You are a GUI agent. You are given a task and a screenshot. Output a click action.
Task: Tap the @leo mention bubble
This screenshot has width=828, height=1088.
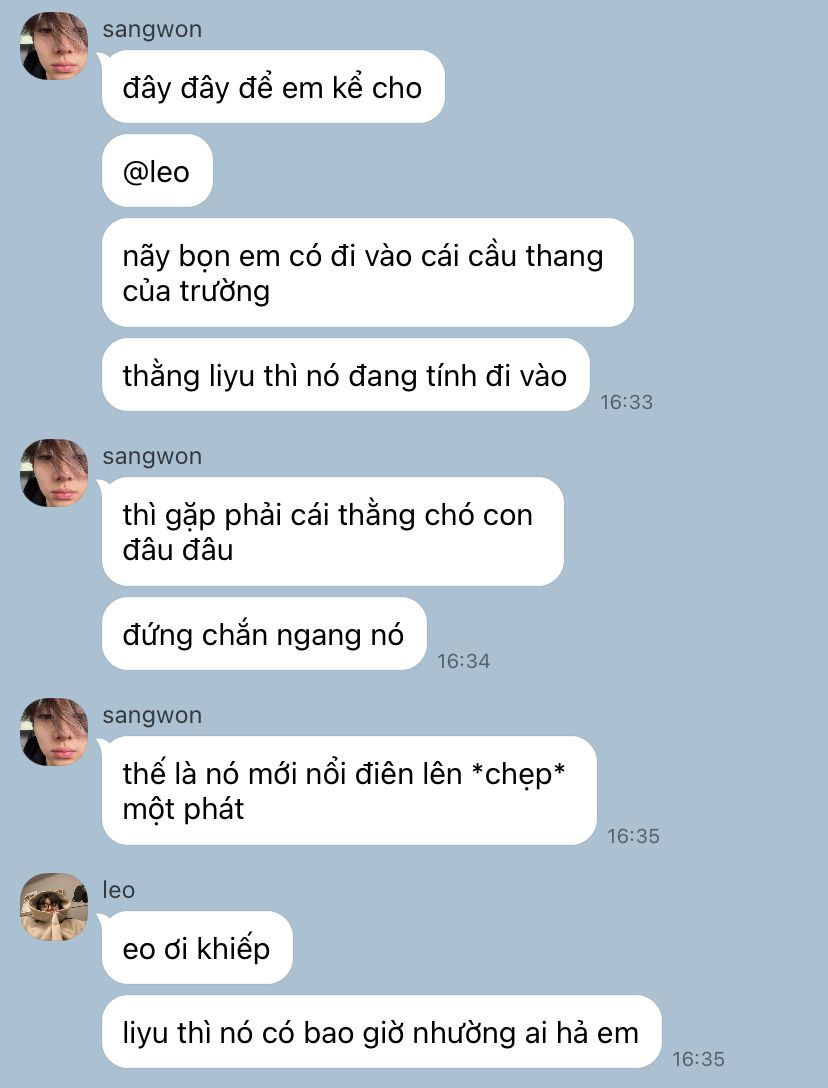click(x=157, y=171)
